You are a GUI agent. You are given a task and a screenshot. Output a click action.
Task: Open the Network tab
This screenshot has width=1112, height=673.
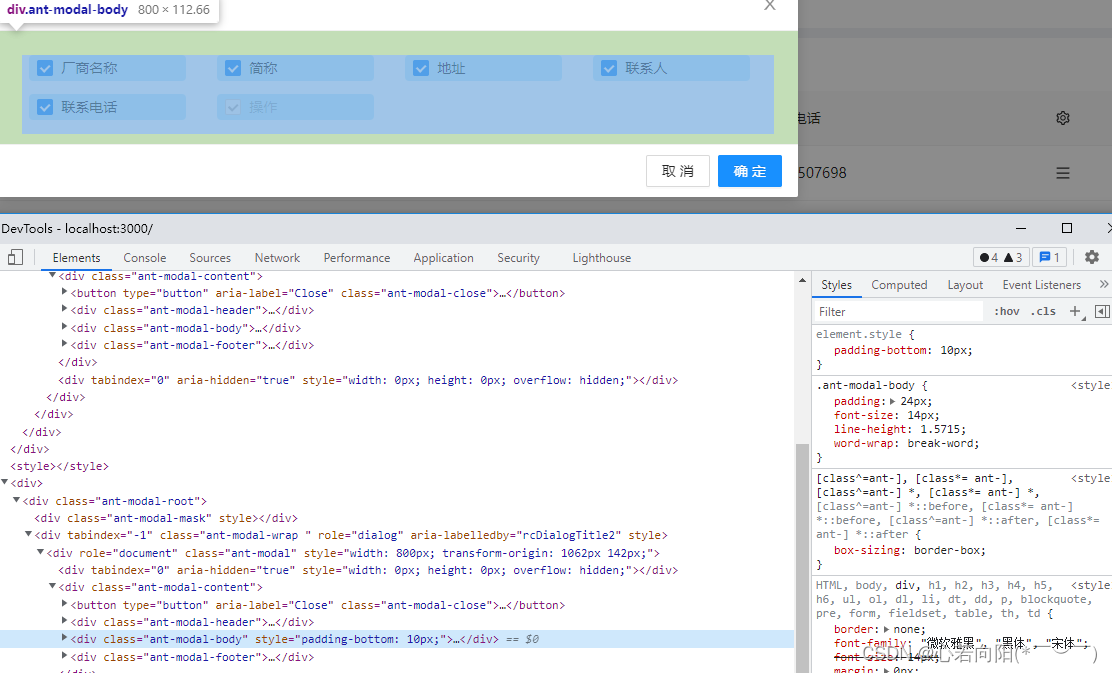[x=277, y=257]
